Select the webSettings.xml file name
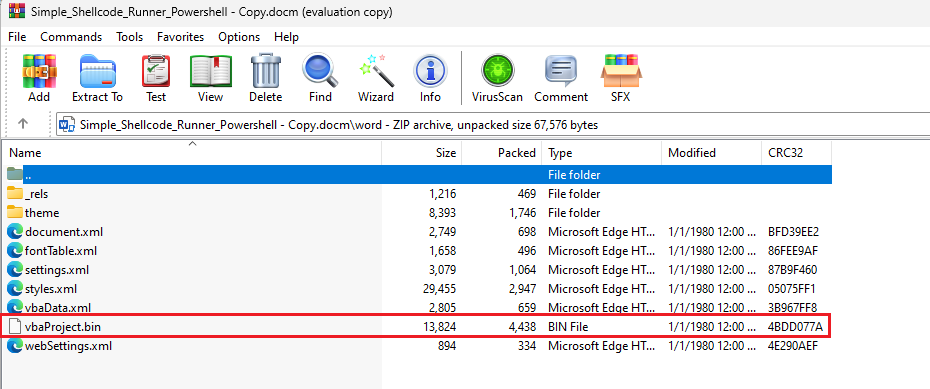 point(68,346)
